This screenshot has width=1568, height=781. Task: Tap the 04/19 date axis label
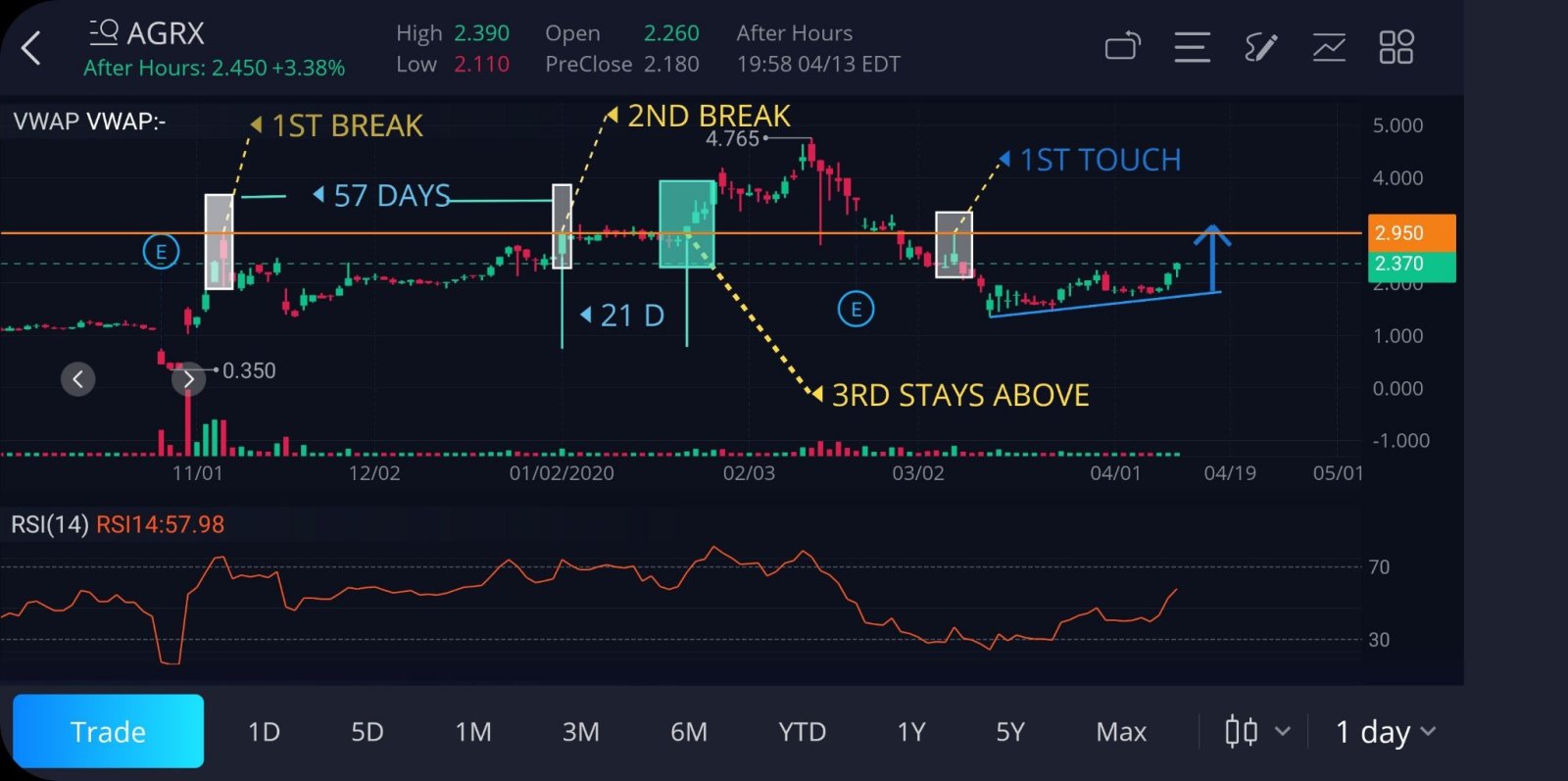1230,473
